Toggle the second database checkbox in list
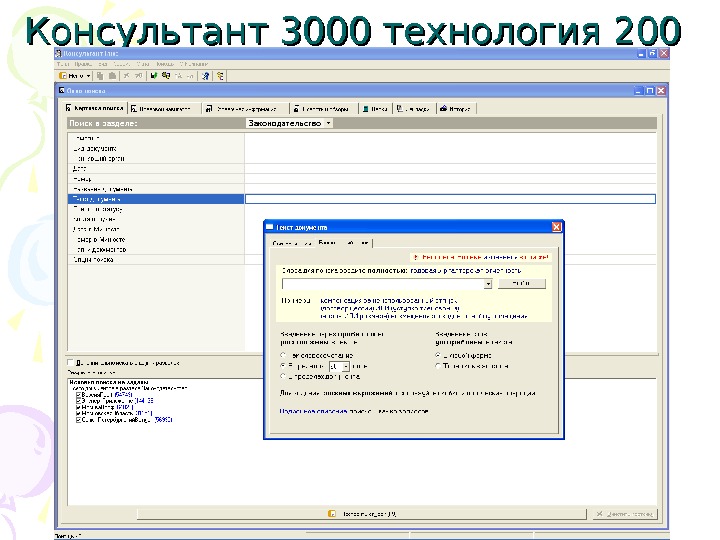The image size is (720, 540). coord(79,401)
